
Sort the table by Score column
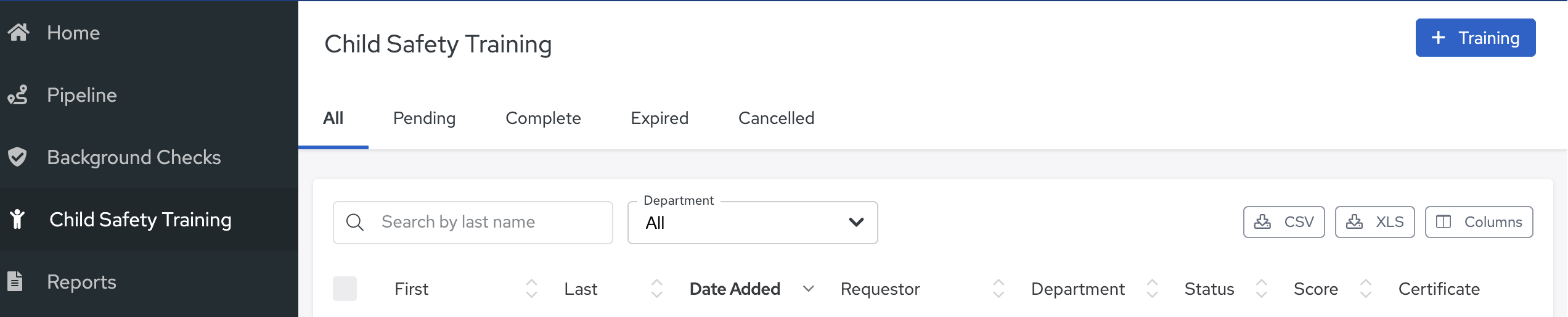pos(1366,289)
